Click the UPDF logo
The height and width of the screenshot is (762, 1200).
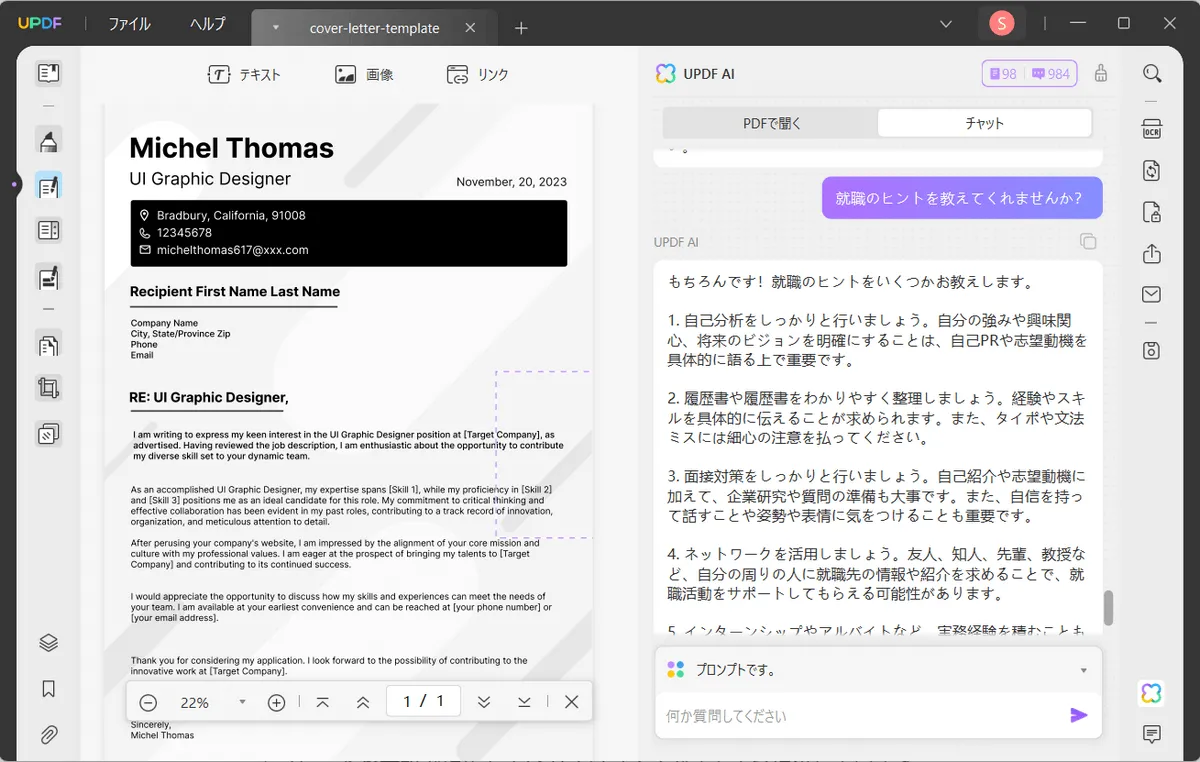39,24
